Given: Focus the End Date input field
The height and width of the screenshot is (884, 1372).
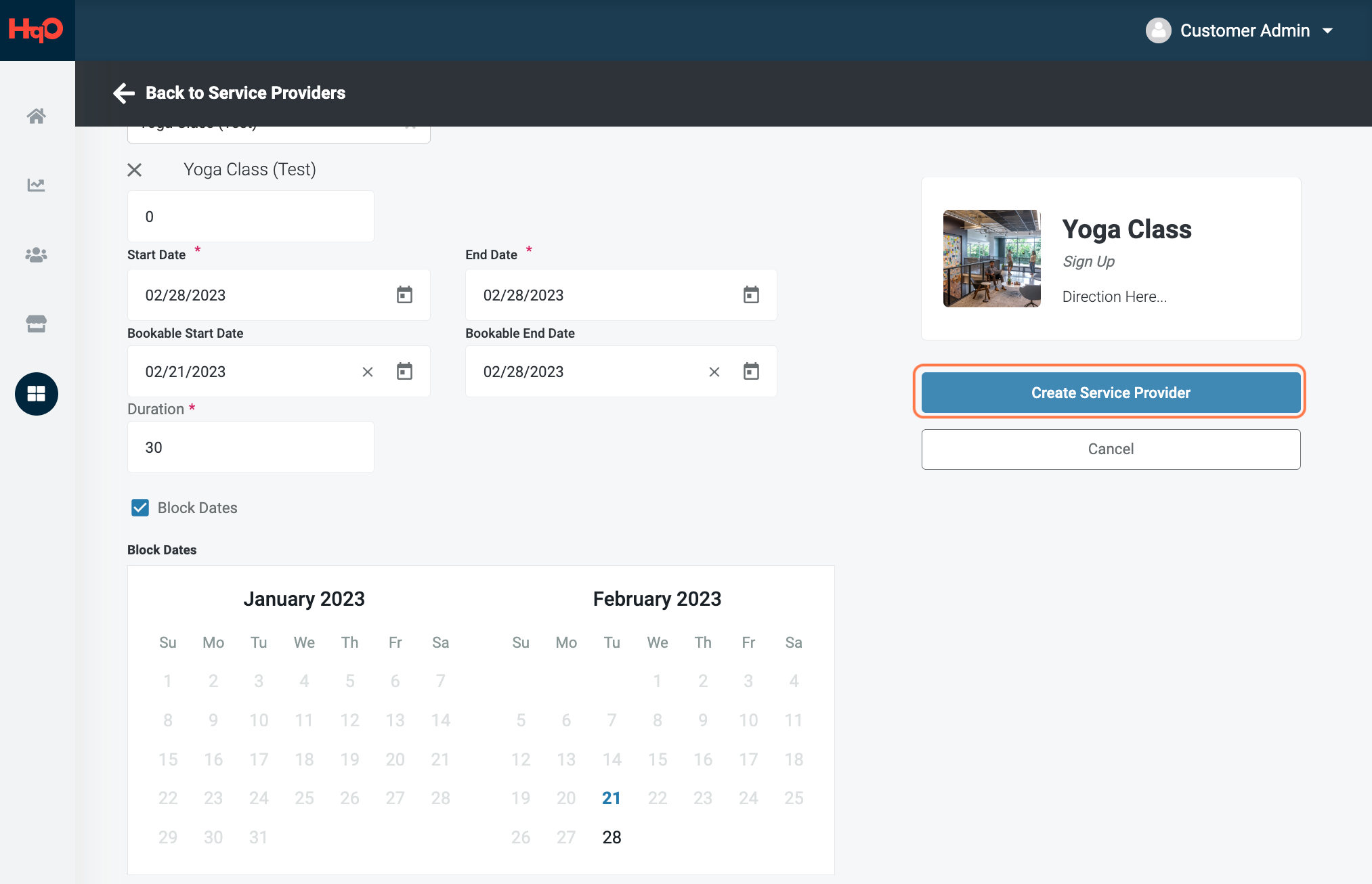Looking at the screenshot, I should 620,295.
